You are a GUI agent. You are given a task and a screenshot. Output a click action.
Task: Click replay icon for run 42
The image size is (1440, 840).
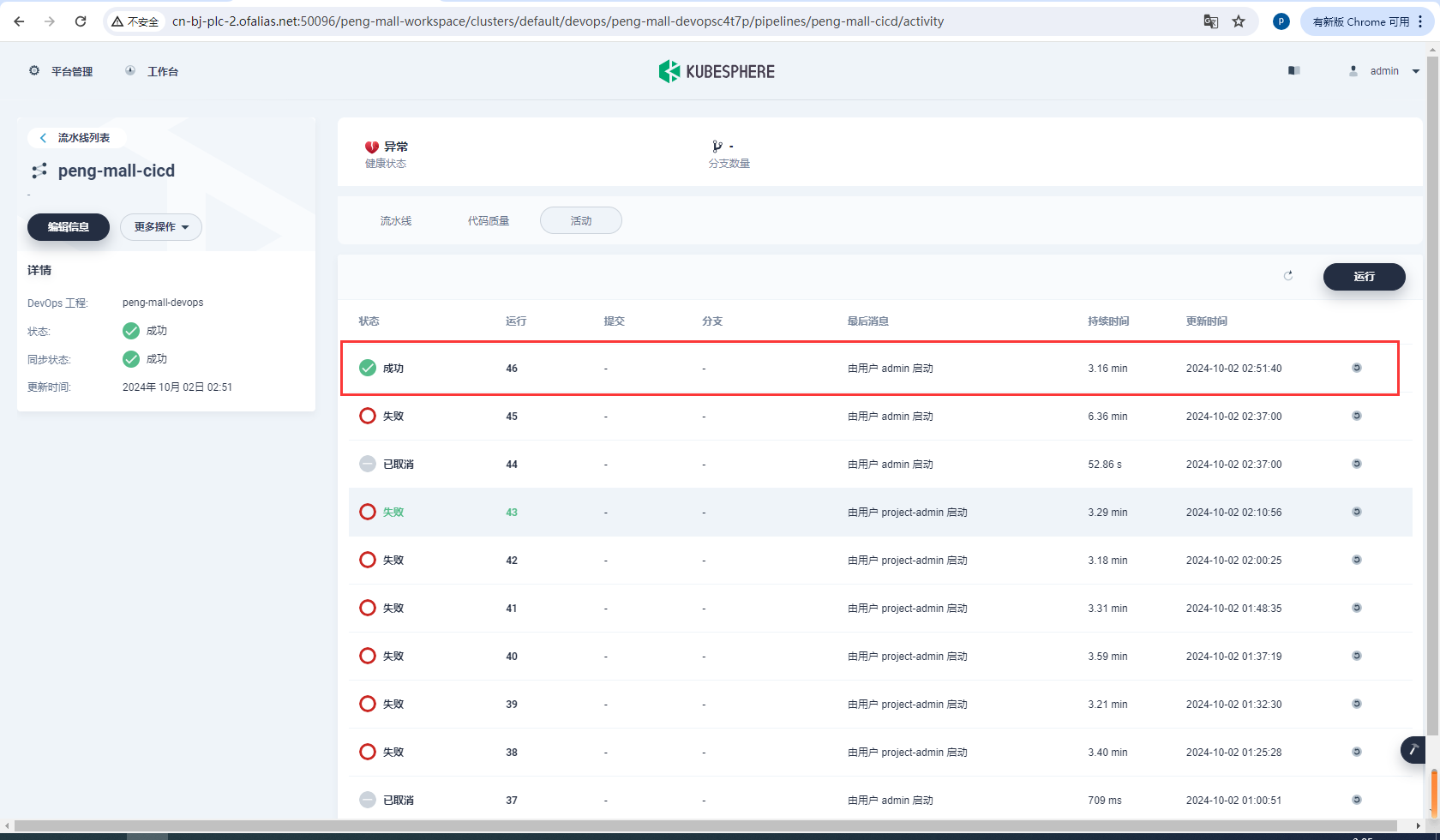pyautogui.click(x=1357, y=560)
